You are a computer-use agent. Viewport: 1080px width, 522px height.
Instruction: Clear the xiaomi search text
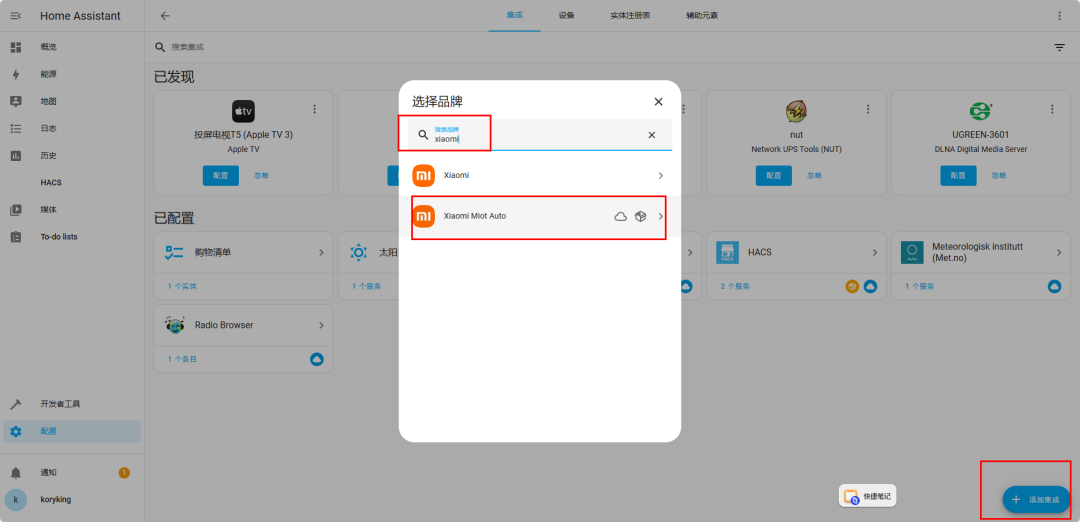(652, 135)
